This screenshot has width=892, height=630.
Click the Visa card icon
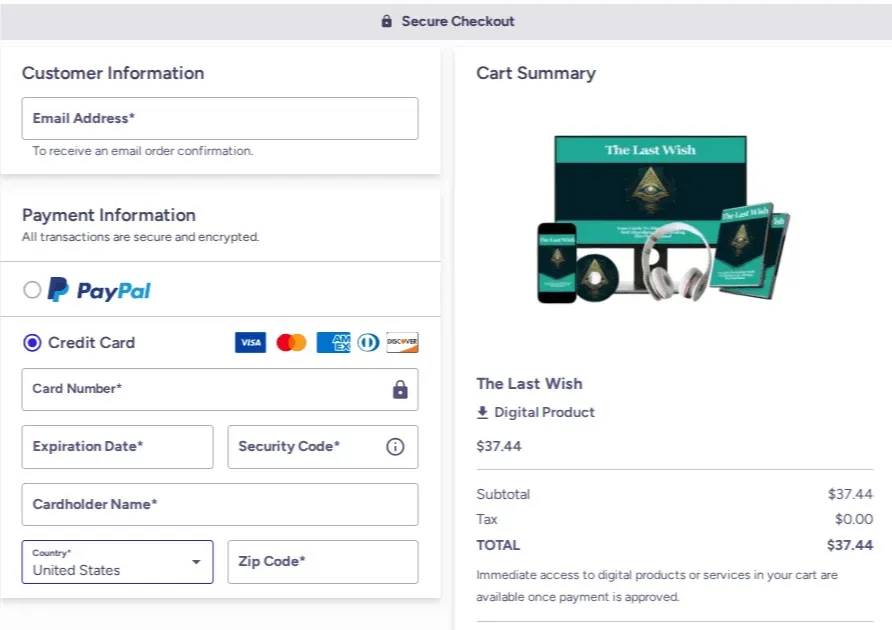[x=250, y=342]
